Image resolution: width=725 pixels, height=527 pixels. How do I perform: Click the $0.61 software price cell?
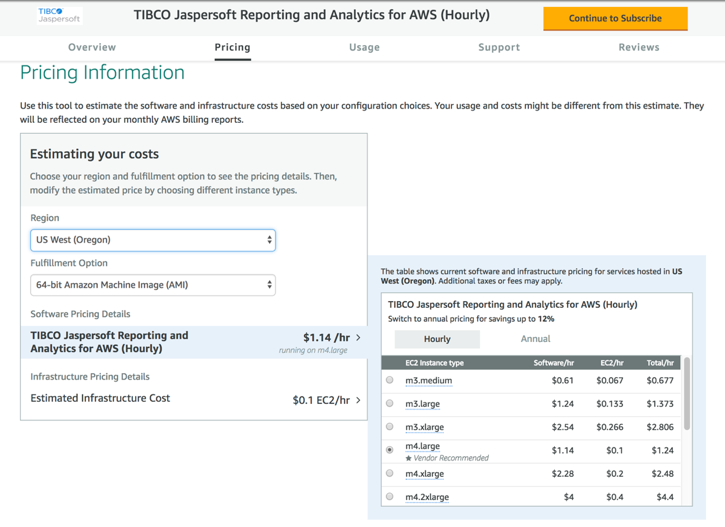(x=563, y=380)
